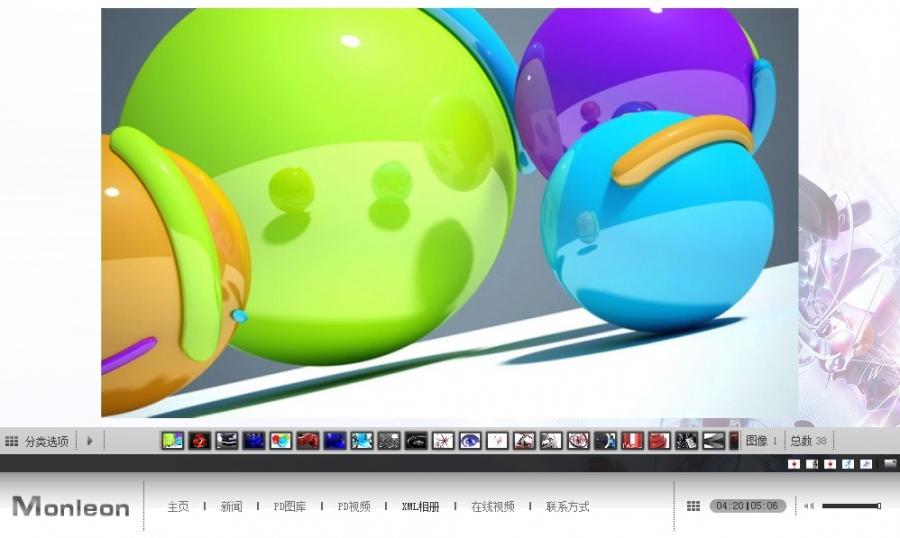Open the 在线视频 online video page
The width and height of the screenshot is (900, 538).
click(492, 506)
